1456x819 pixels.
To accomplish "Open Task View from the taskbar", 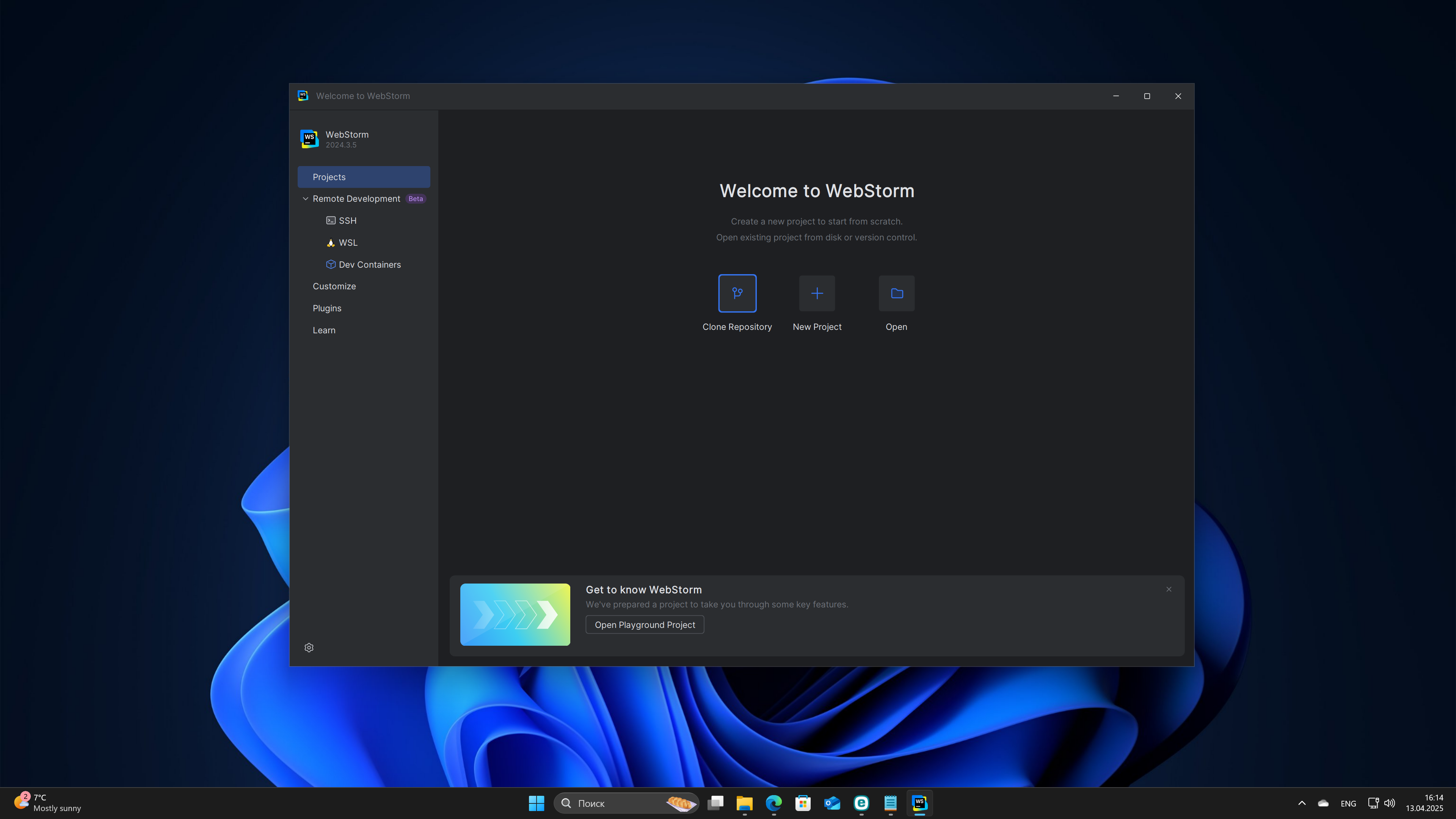I will click(715, 803).
